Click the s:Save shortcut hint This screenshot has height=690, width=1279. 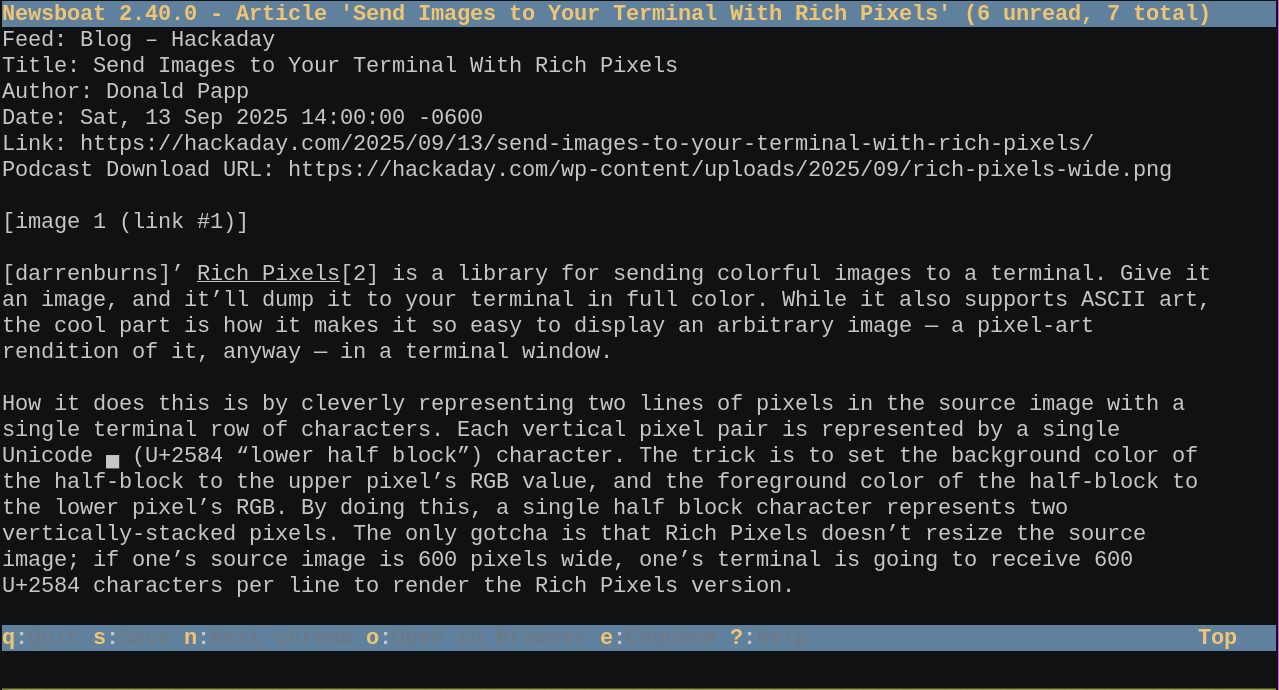click(x=131, y=638)
